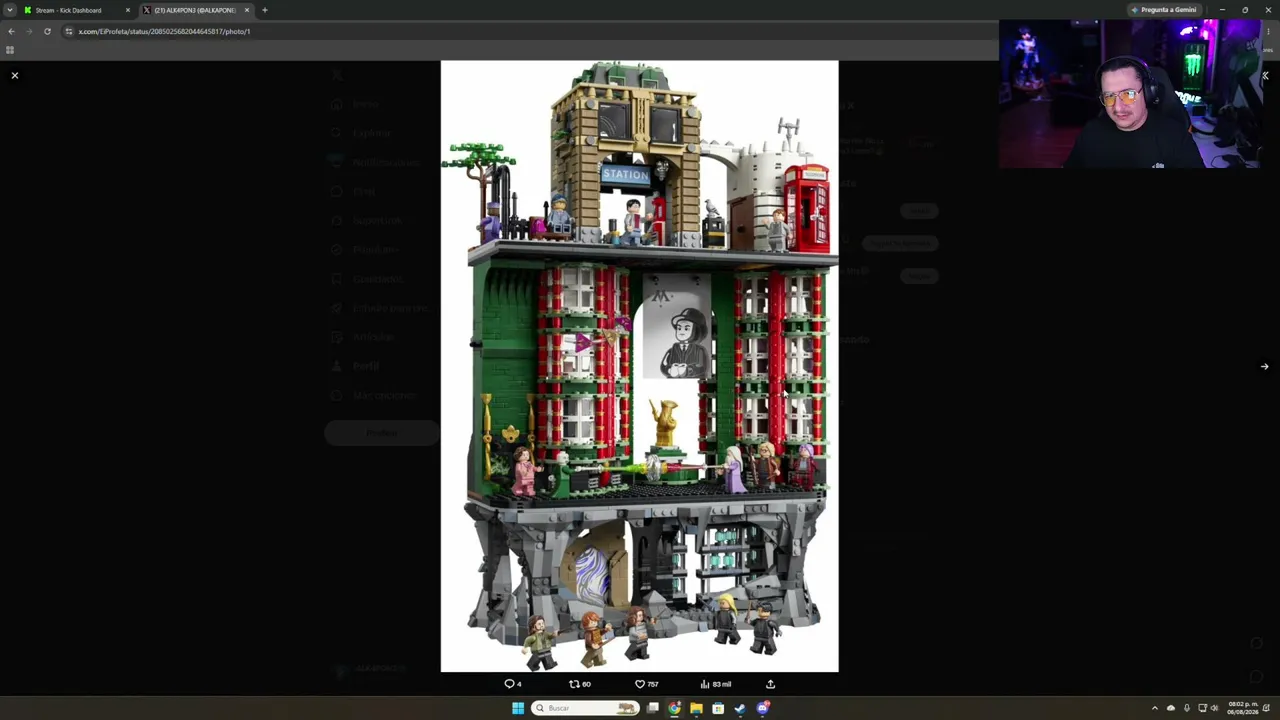The height and width of the screenshot is (720, 1280).
Task: Open the network tray icon
Action: click(x=1203, y=708)
